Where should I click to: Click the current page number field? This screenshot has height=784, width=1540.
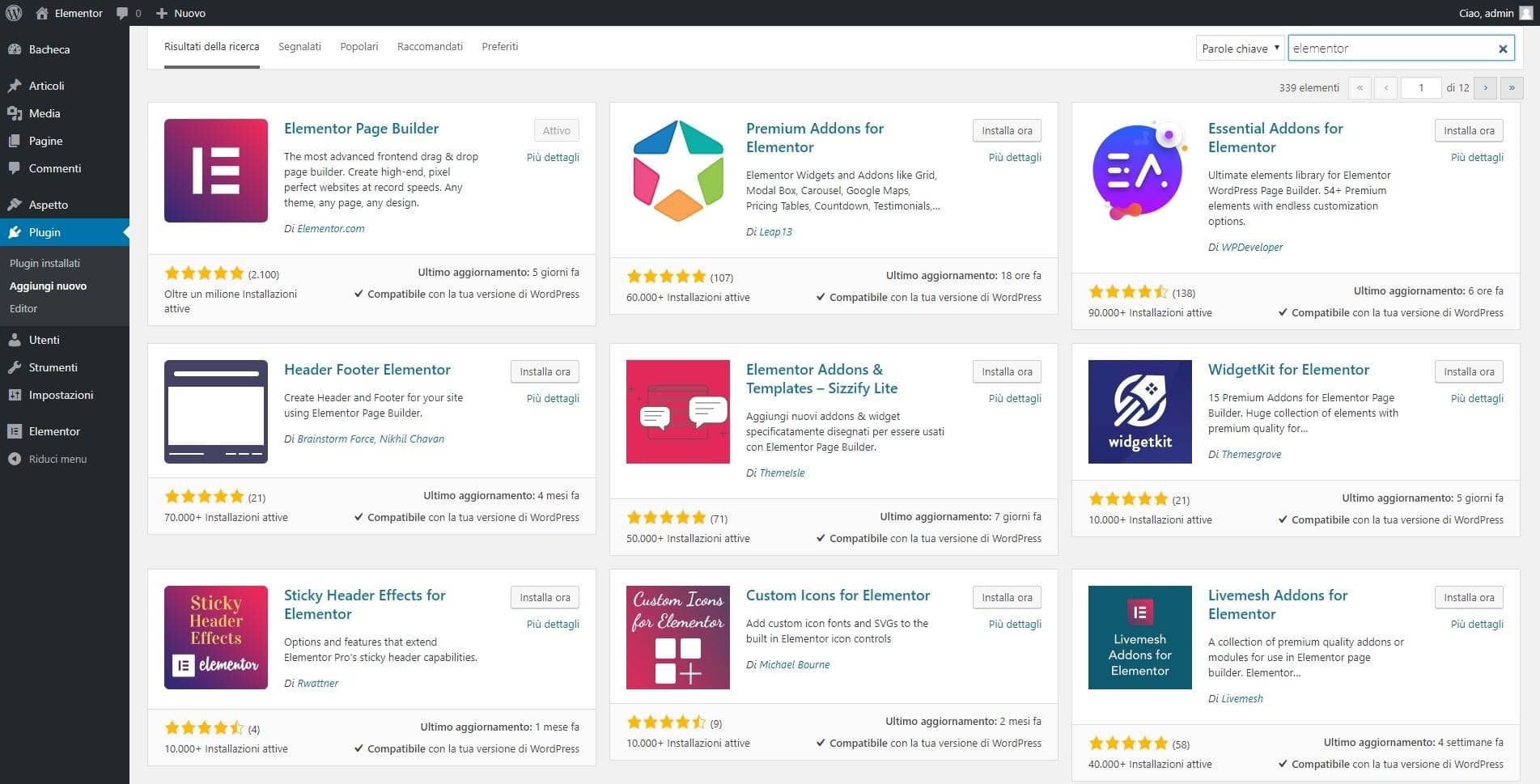(1421, 87)
